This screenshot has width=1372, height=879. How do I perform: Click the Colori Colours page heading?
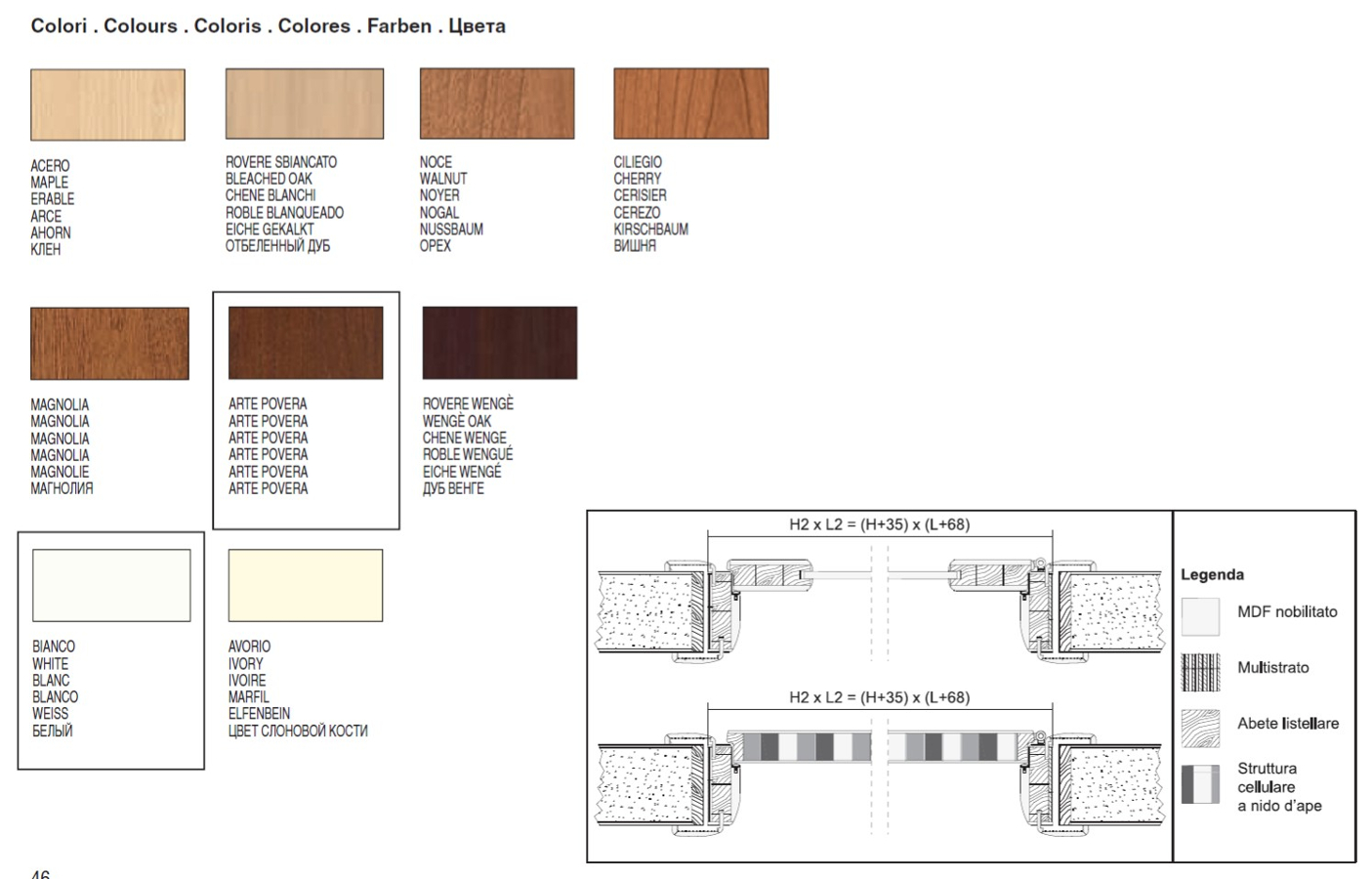pos(268,26)
